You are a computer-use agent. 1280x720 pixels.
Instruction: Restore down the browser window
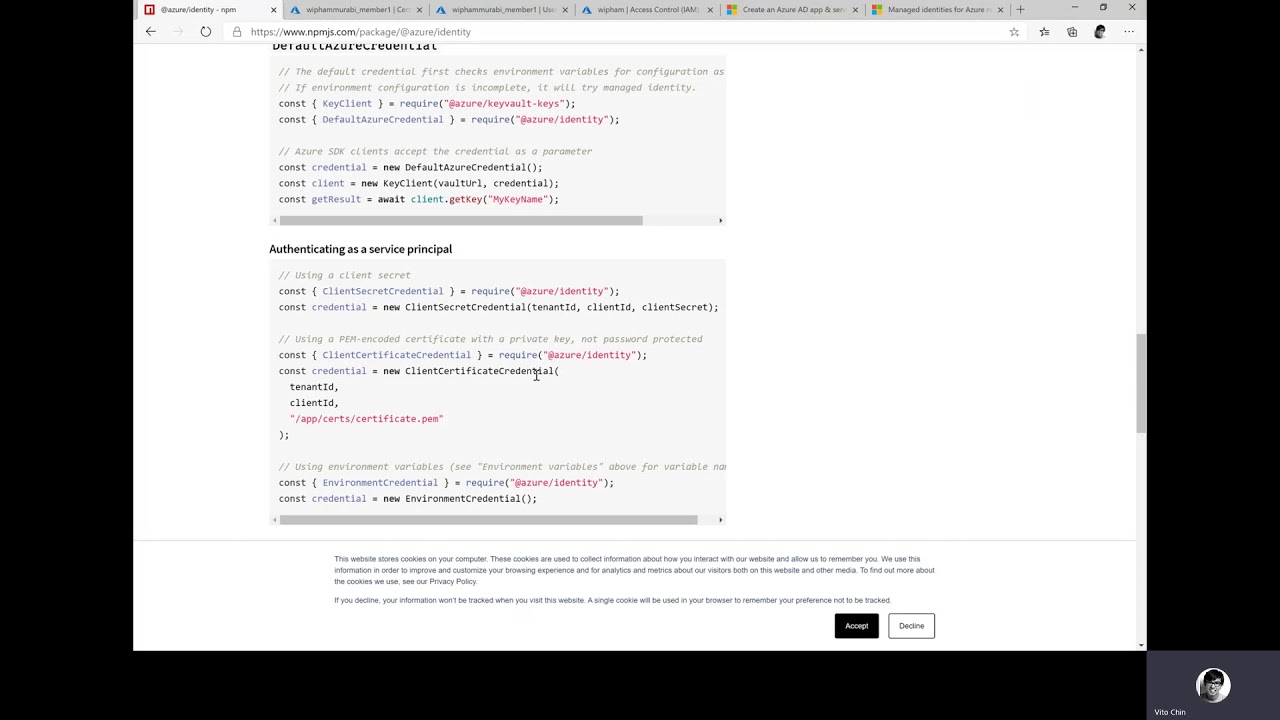(x=1103, y=8)
